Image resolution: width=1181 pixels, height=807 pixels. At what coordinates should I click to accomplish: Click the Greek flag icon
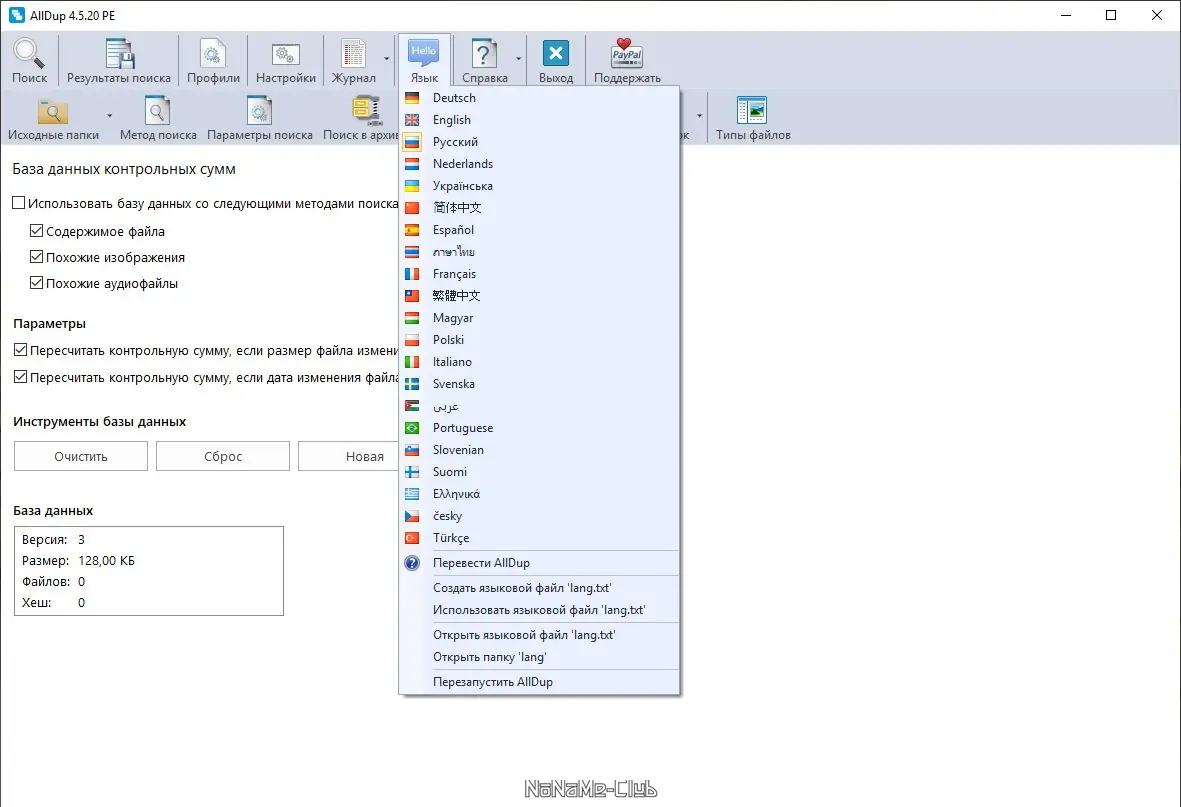(412, 494)
